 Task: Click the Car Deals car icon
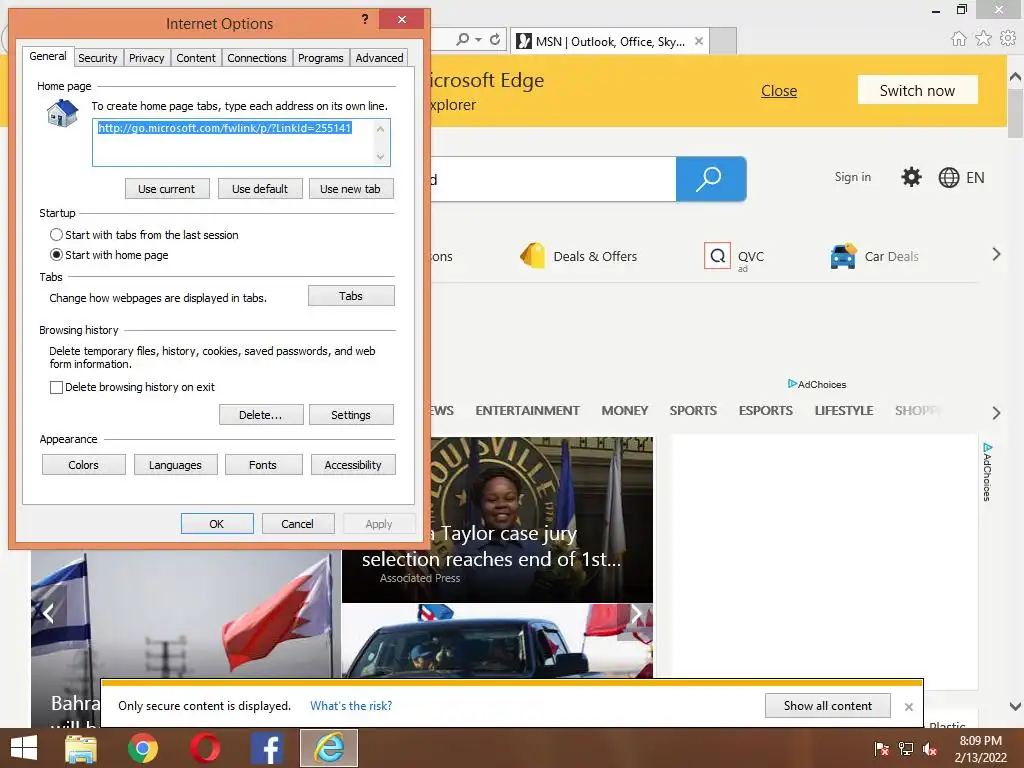coord(843,255)
